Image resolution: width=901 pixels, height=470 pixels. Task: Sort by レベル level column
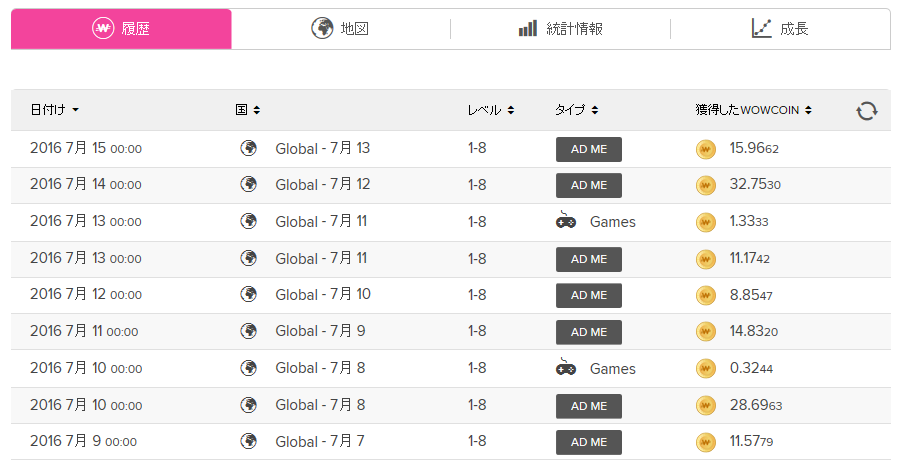click(x=491, y=110)
